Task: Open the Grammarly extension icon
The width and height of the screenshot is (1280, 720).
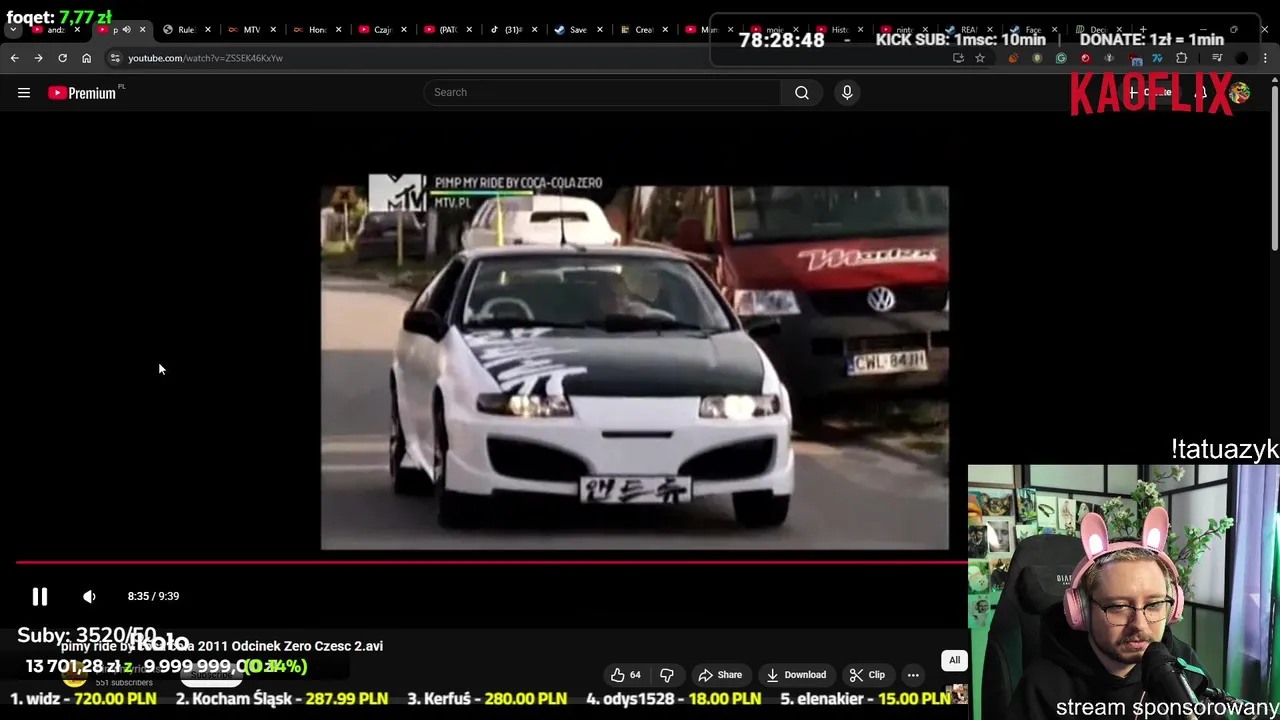Action: 1061,58
